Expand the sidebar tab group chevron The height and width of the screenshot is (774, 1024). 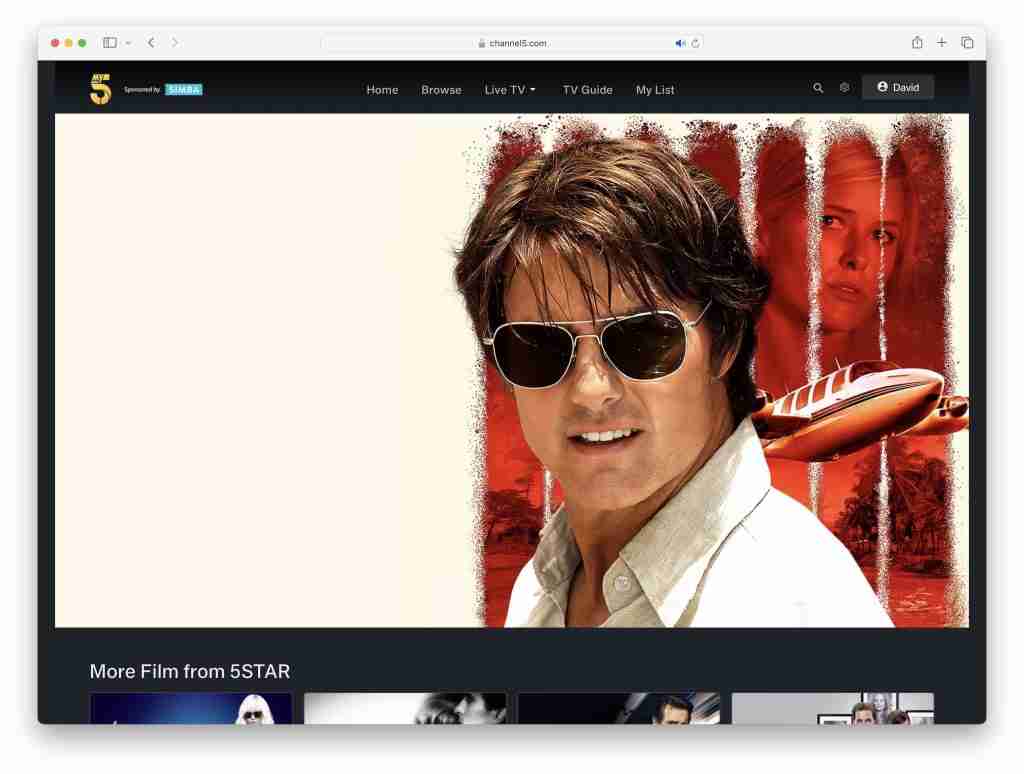pos(129,43)
